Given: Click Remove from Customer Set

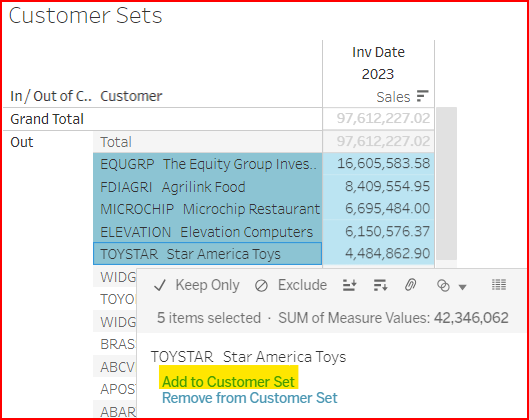Looking at the screenshot, I should (x=250, y=398).
